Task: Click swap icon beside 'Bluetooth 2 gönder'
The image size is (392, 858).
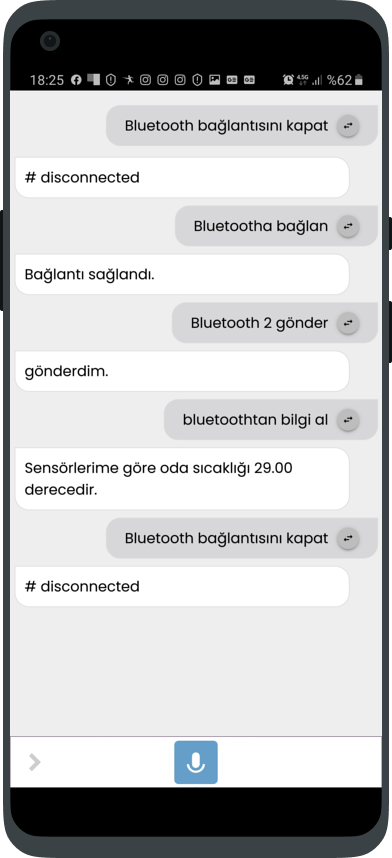Action: 348,323
